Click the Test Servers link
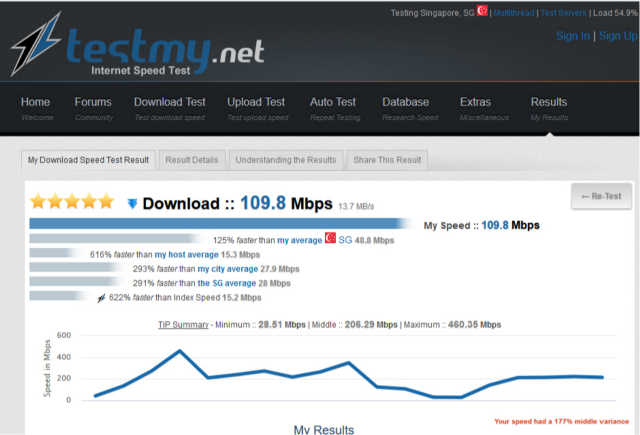Viewport: 640px width, 435px height. coord(563,13)
